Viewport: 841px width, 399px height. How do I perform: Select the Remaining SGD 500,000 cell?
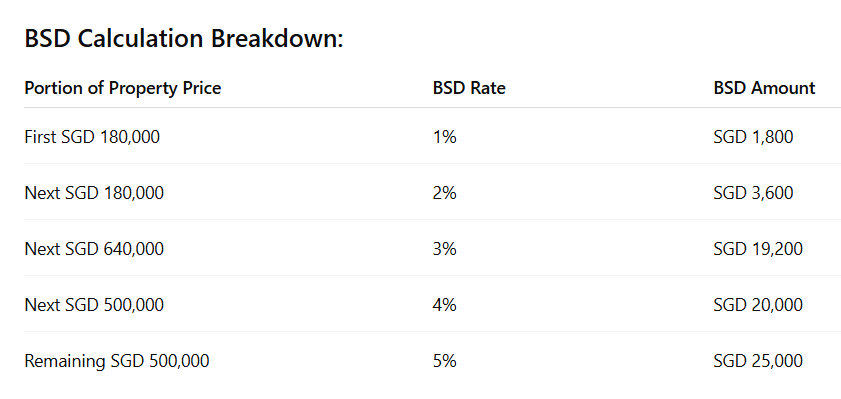(x=117, y=361)
